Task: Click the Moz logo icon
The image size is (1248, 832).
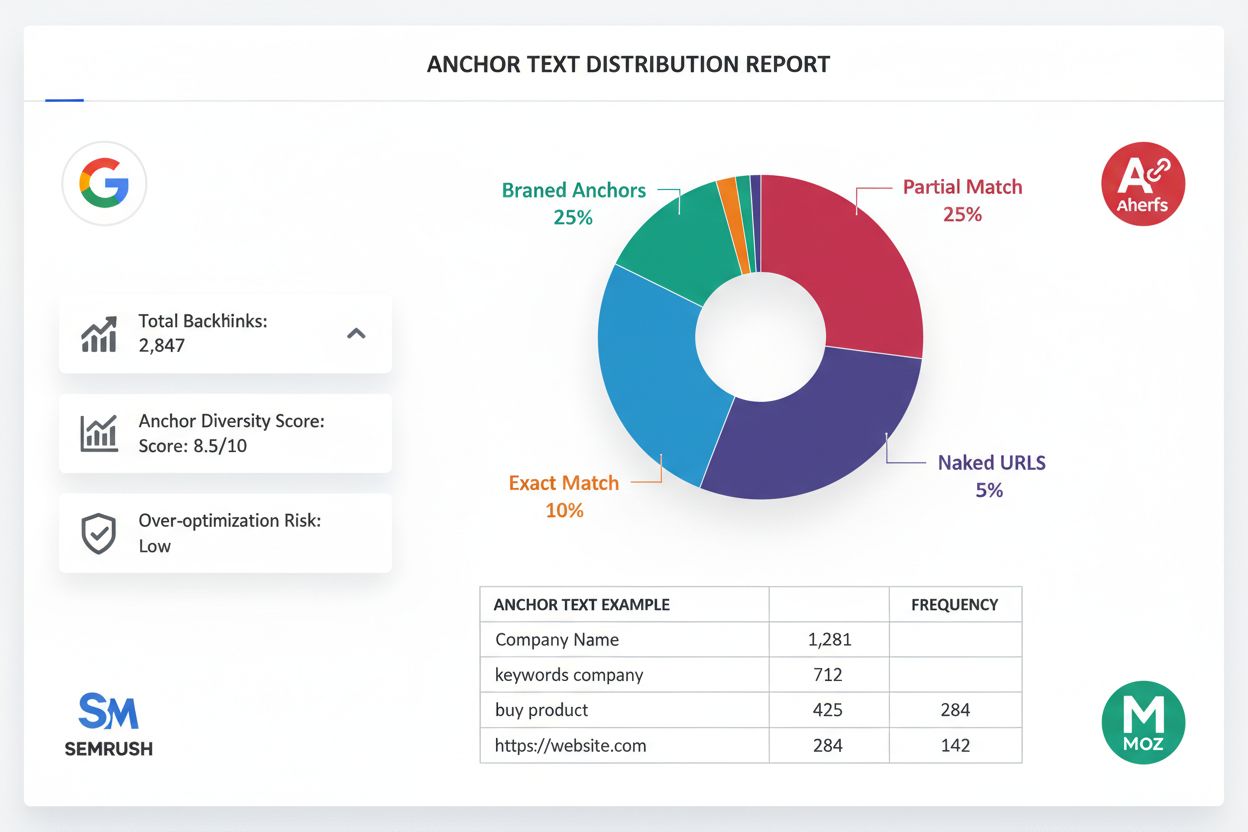Action: 1143,722
